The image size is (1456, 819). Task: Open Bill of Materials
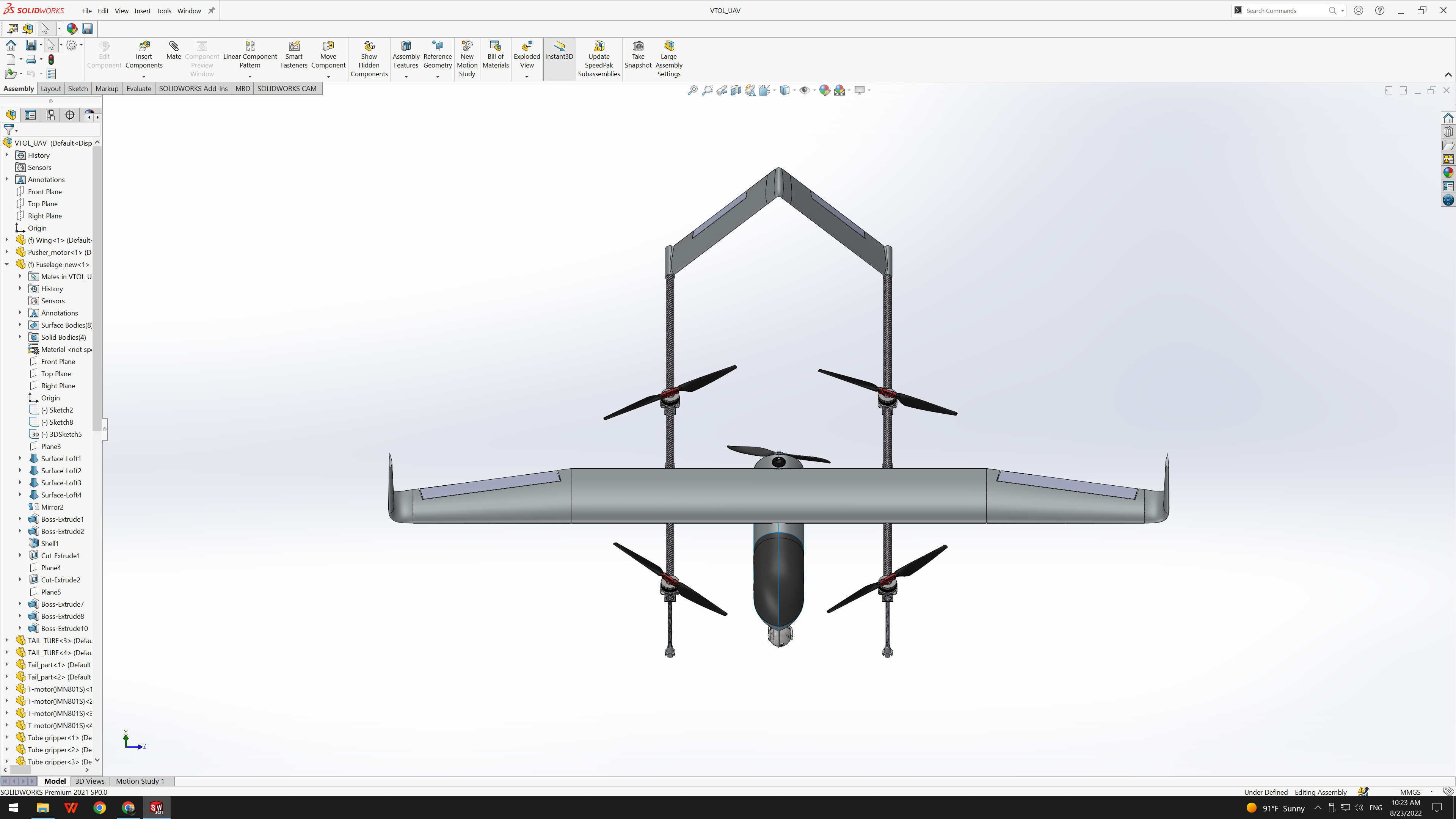(x=496, y=55)
